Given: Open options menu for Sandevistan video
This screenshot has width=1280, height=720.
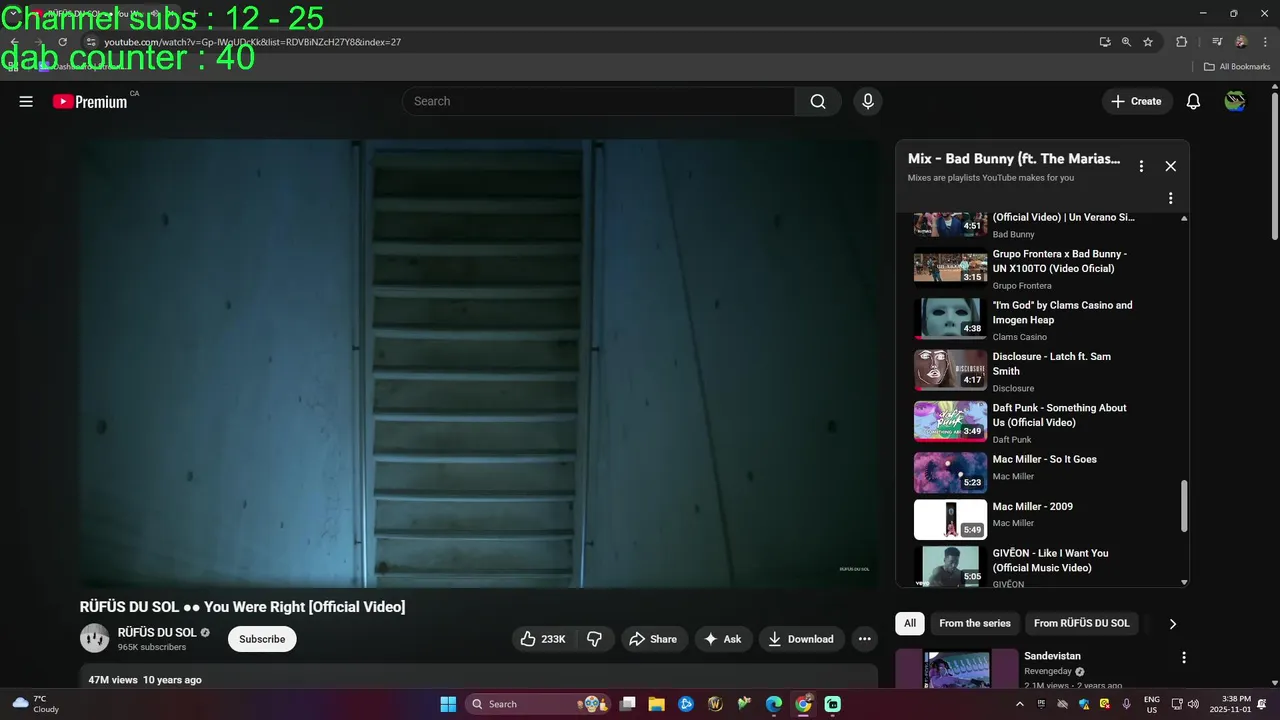Looking at the screenshot, I should click(x=1184, y=658).
